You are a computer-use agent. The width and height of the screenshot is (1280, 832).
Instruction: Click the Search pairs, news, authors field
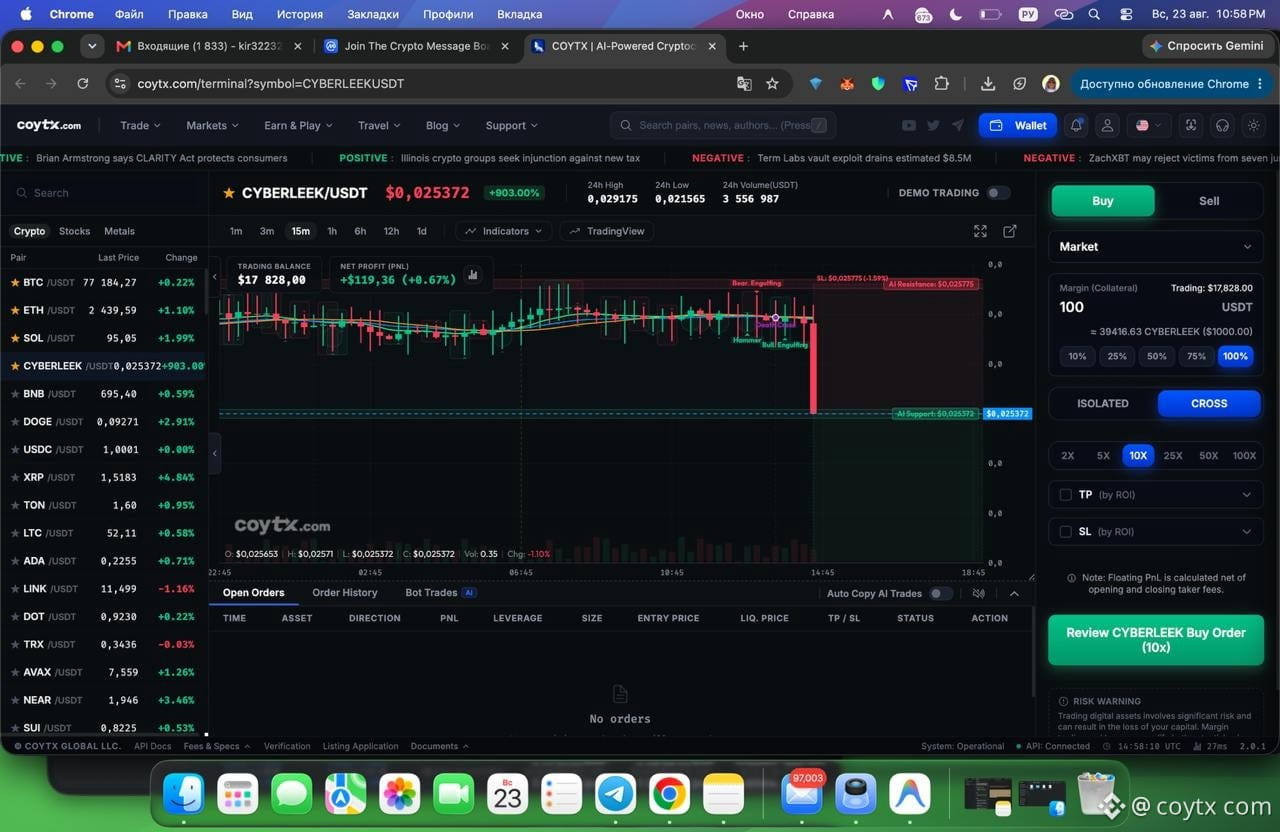[723, 125]
